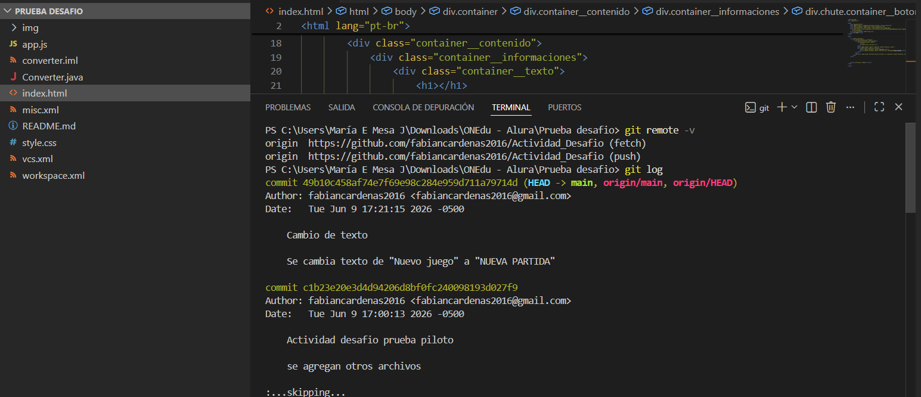Image resolution: width=921 pixels, height=397 pixels.
Task: Create a new terminal with plus icon
Action: click(x=781, y=107)
